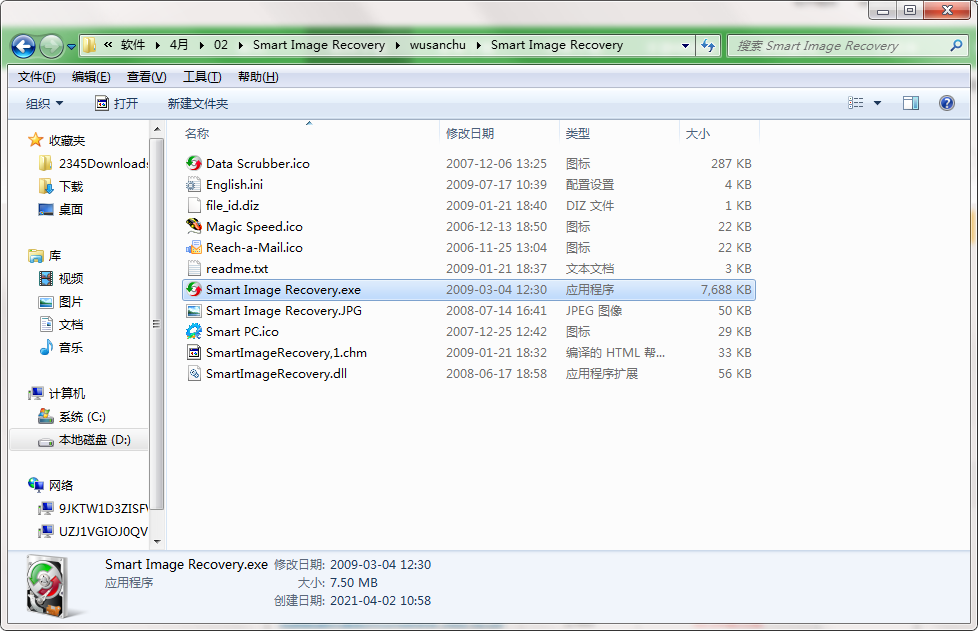Image resolution: width=978 pixels, height=631 pixels.
Task: Click 网络 in the navigation pane
Action: pos(61,486)
